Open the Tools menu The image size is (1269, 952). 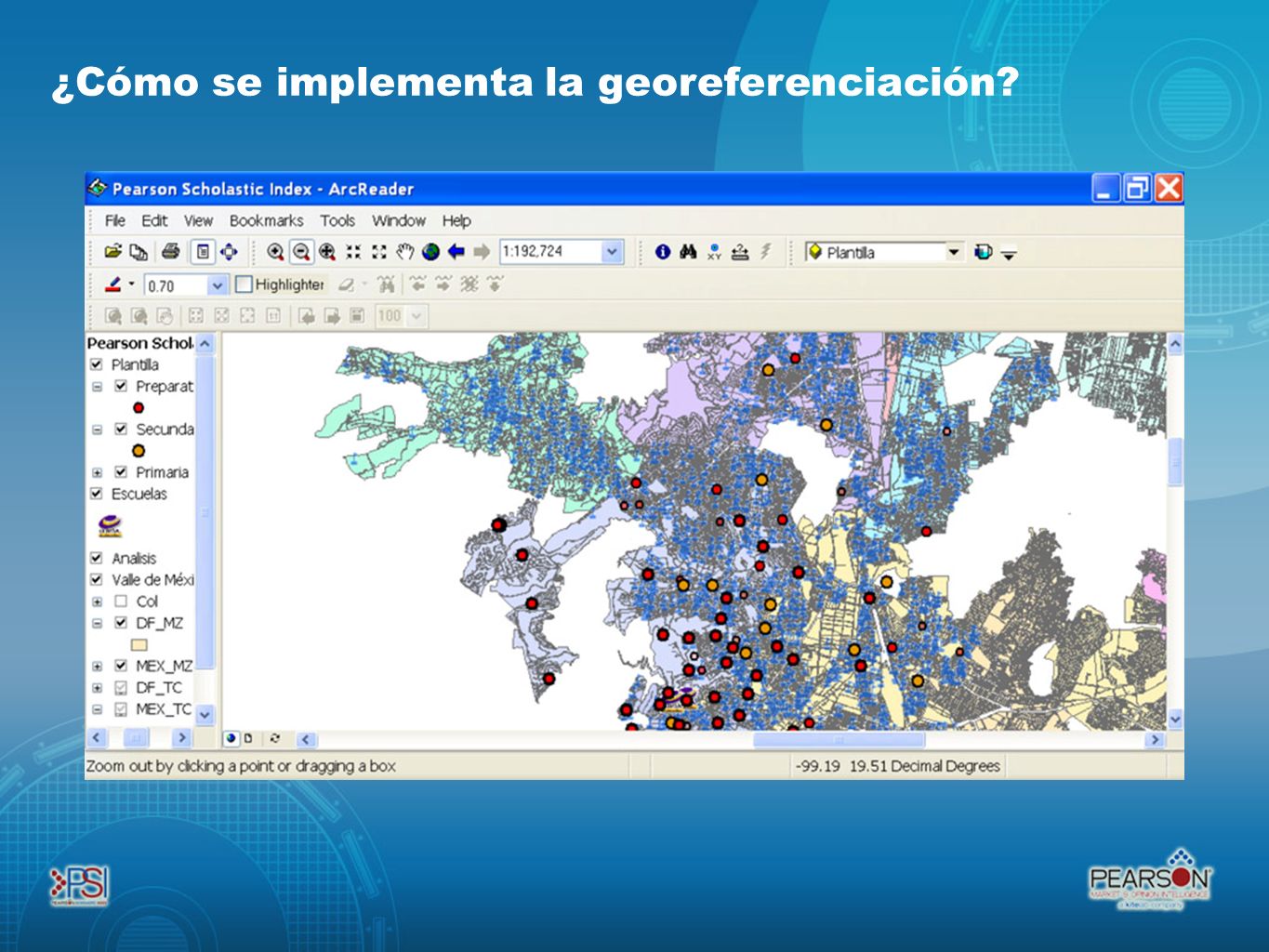pyautogui.click(x=337, y=220)
